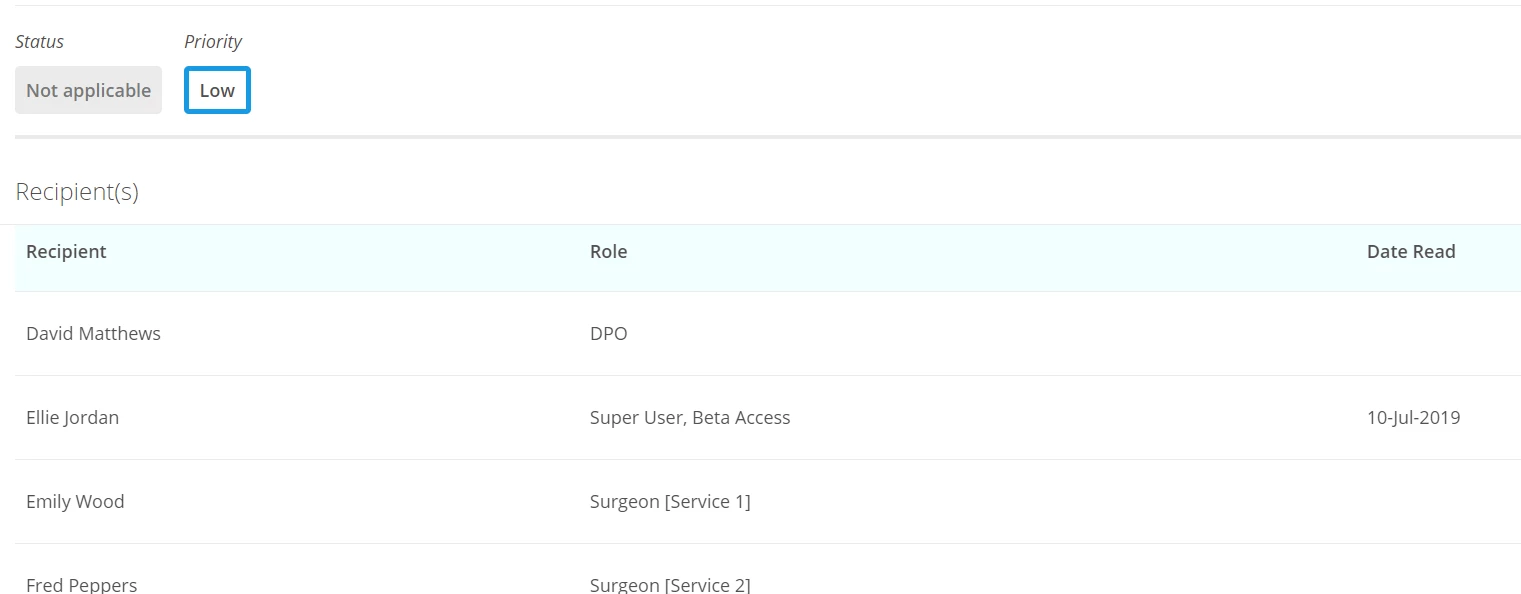Click the 10-Jul-2019 date read value
The height and width of the screenshot is (594, 1521).
coord(1413,418)
